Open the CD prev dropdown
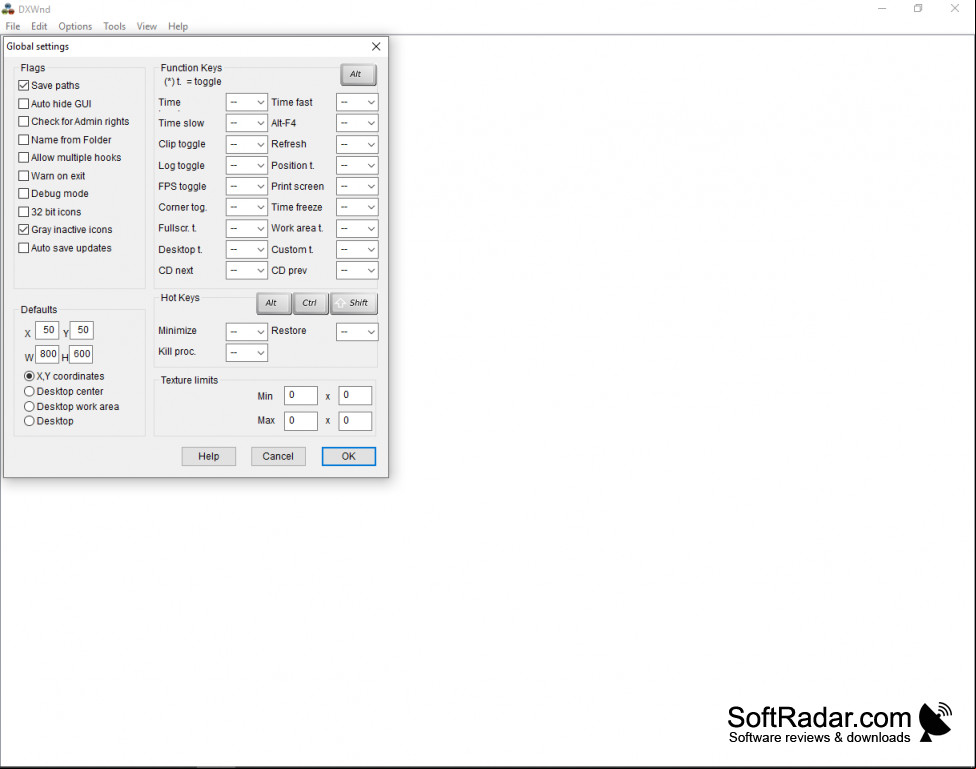The height and width of the screenshot is (769, 976). (357, 270)
